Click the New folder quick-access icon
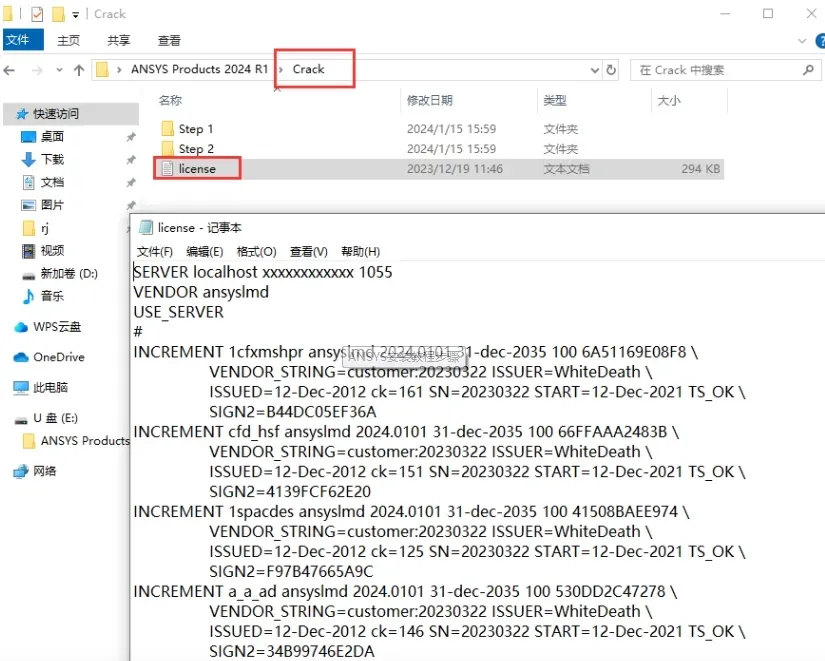 click(x=58, y=14)
